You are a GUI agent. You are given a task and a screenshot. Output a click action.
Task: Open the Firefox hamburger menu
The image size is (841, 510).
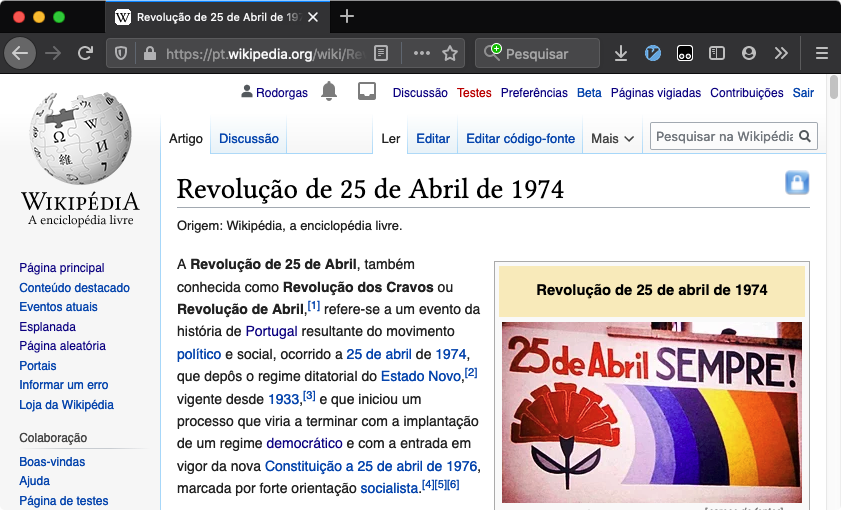[822, 53]
